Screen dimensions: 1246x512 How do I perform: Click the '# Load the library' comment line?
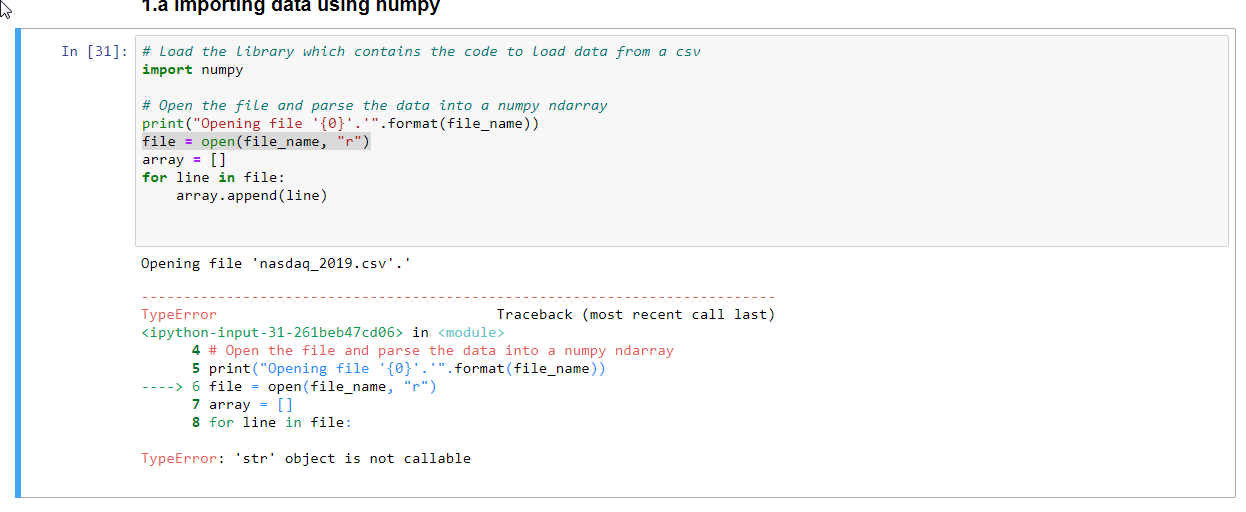coord(421,52)
